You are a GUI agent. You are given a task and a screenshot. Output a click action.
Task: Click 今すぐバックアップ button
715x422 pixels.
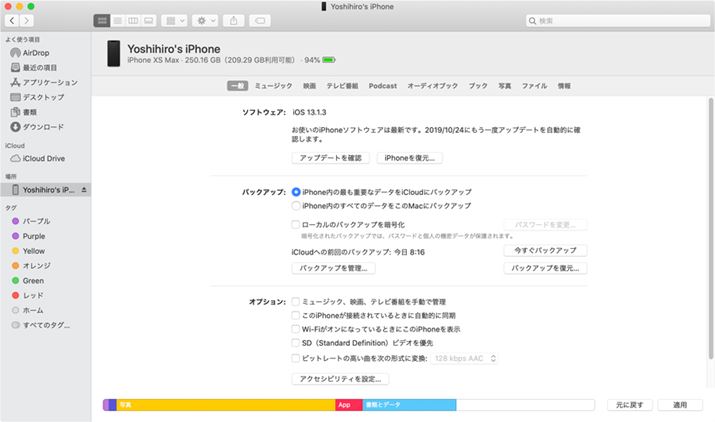[x=545, y=250]
